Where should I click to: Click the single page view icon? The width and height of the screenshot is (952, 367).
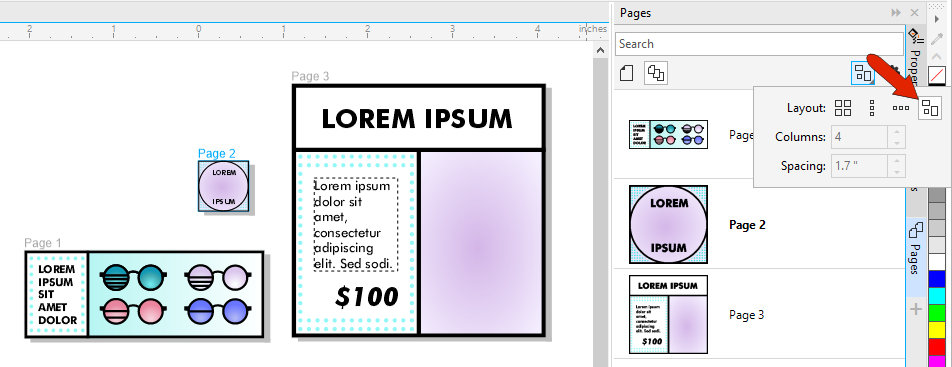click(626, 73)
